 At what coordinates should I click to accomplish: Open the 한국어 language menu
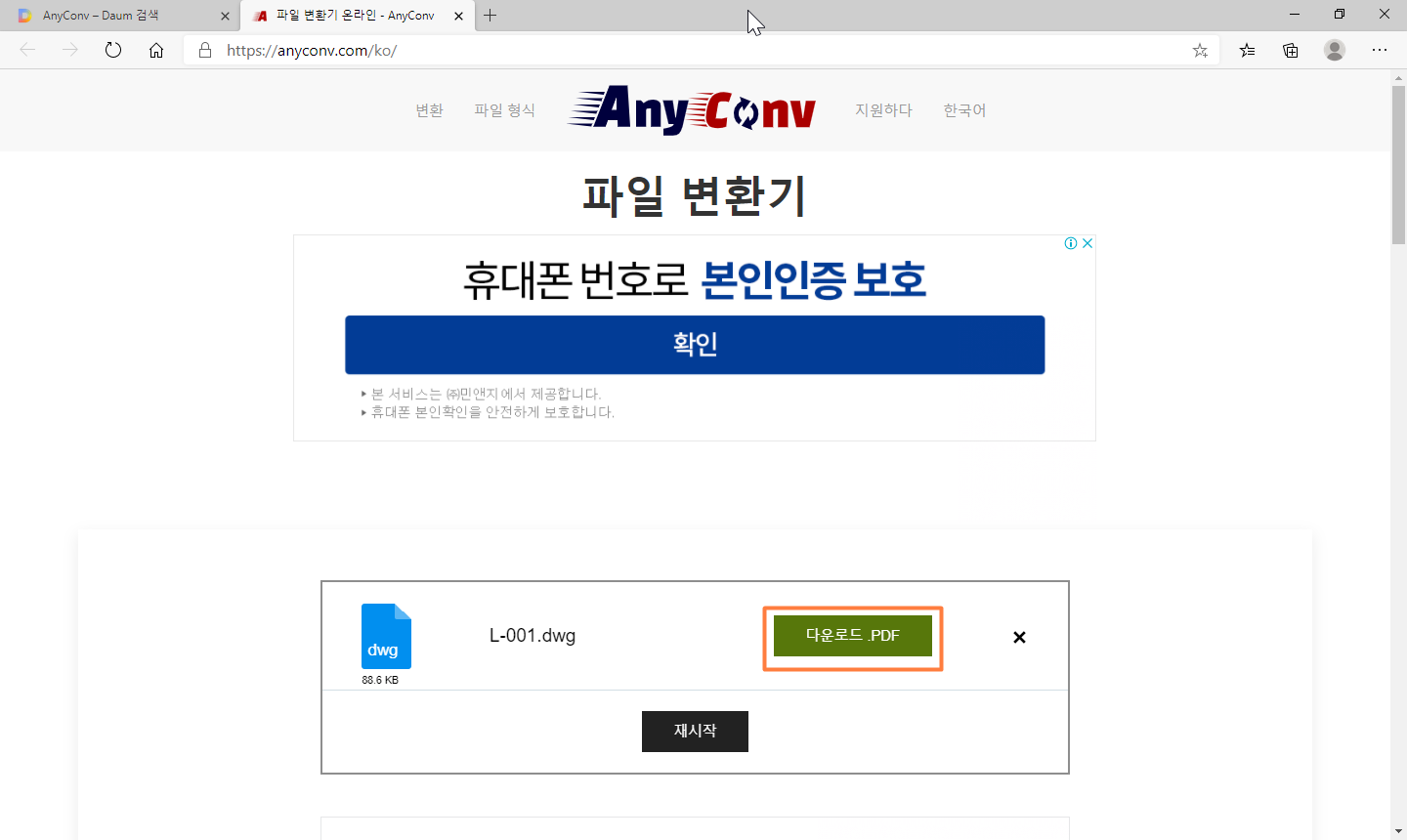(964, 110)
